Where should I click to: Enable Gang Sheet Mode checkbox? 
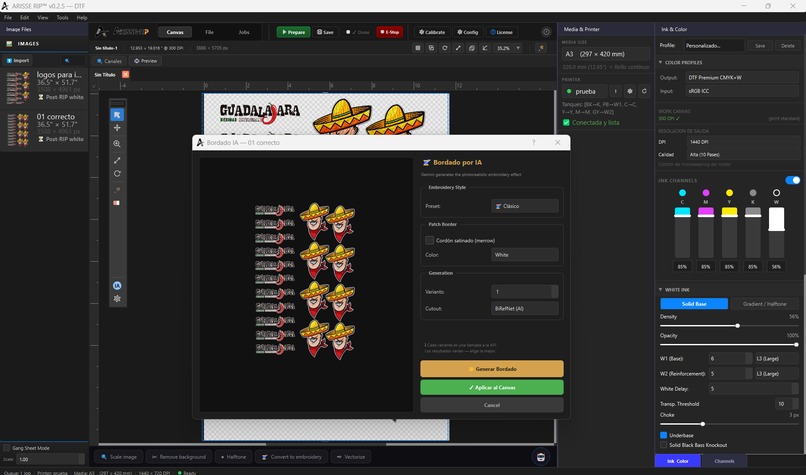(x=7, y=448)
